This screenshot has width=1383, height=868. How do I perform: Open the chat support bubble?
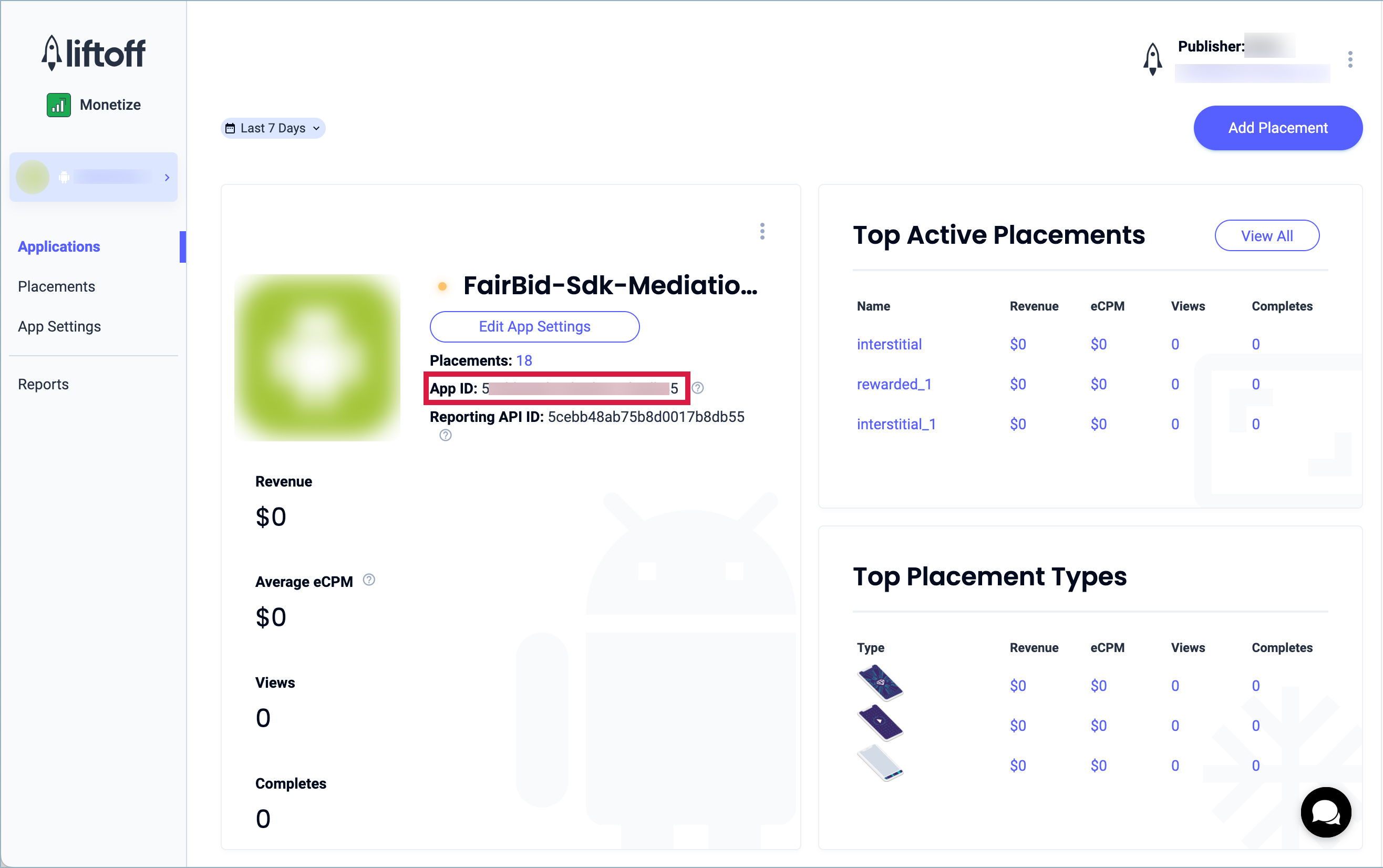tap(1325, 812)
